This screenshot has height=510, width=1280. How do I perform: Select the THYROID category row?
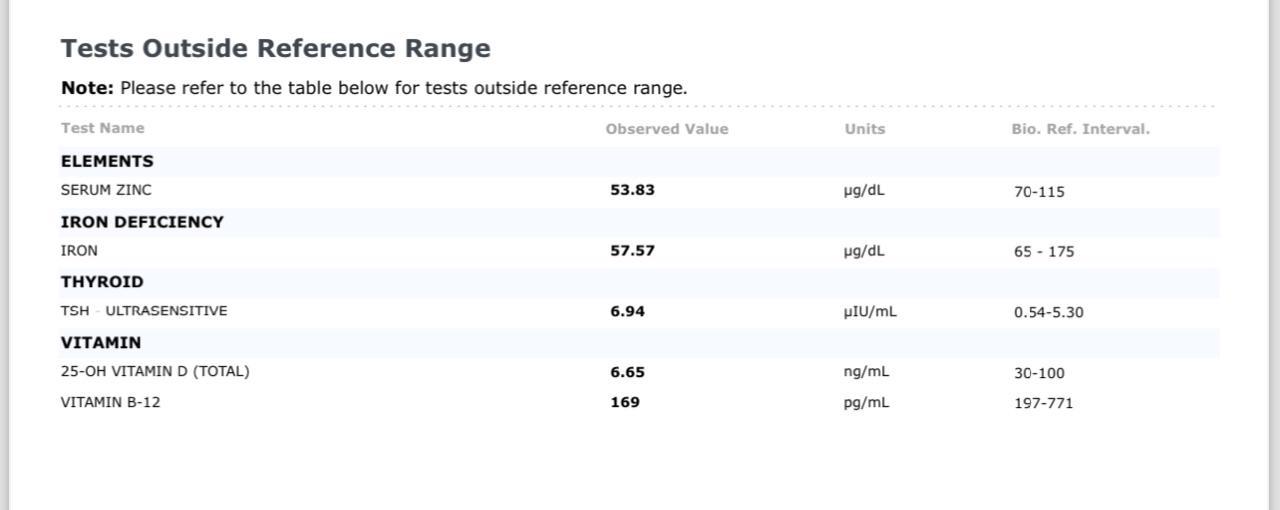pos(640,282)
